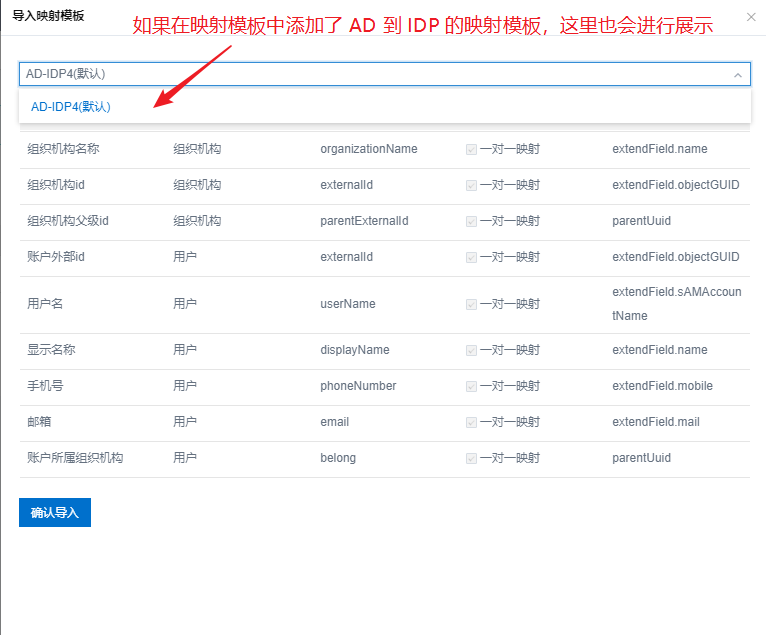Toggle the 一对一映射 checkbox for 组织机构名称
766x635 pixels.
pyautogui.click(x=471, y=149)
